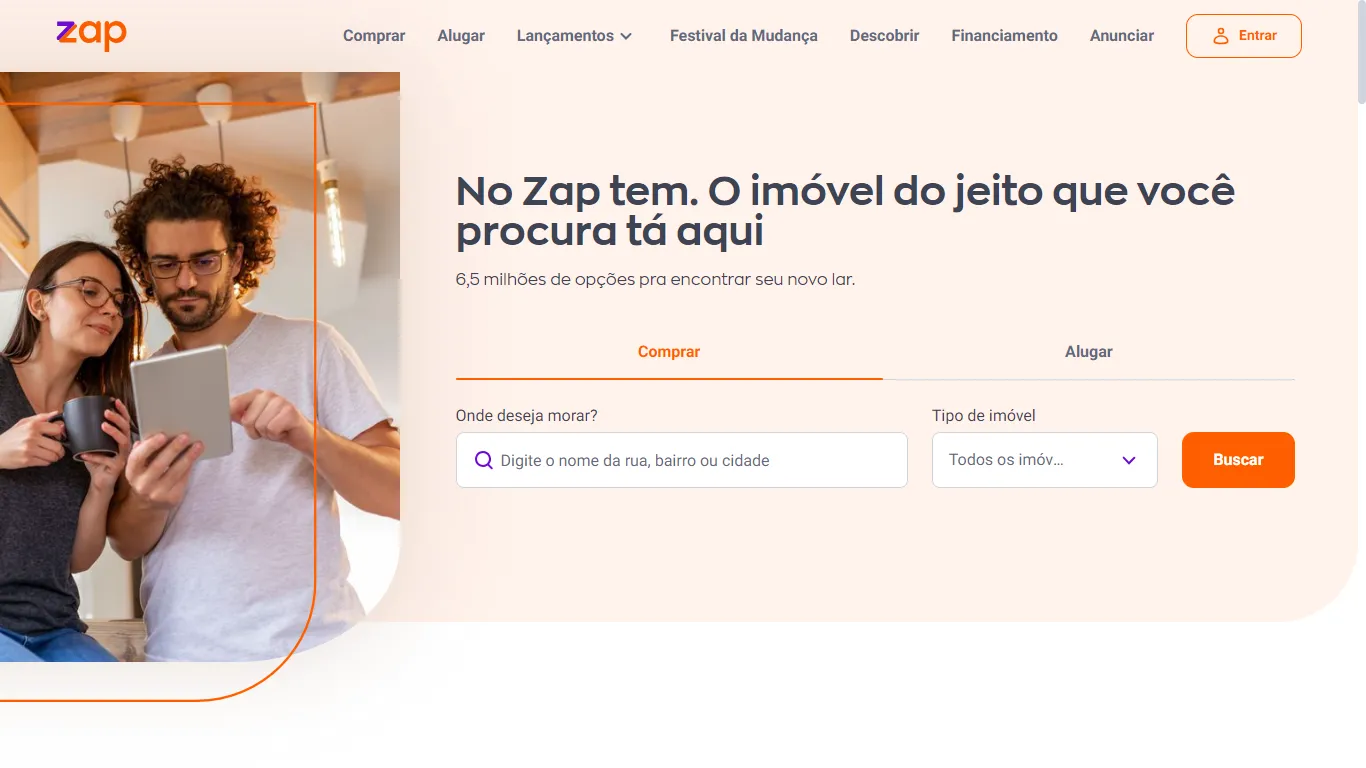Focus the street, neighborhood or city field
Screen dimensions: 1366x768
[x=682, y=460]
